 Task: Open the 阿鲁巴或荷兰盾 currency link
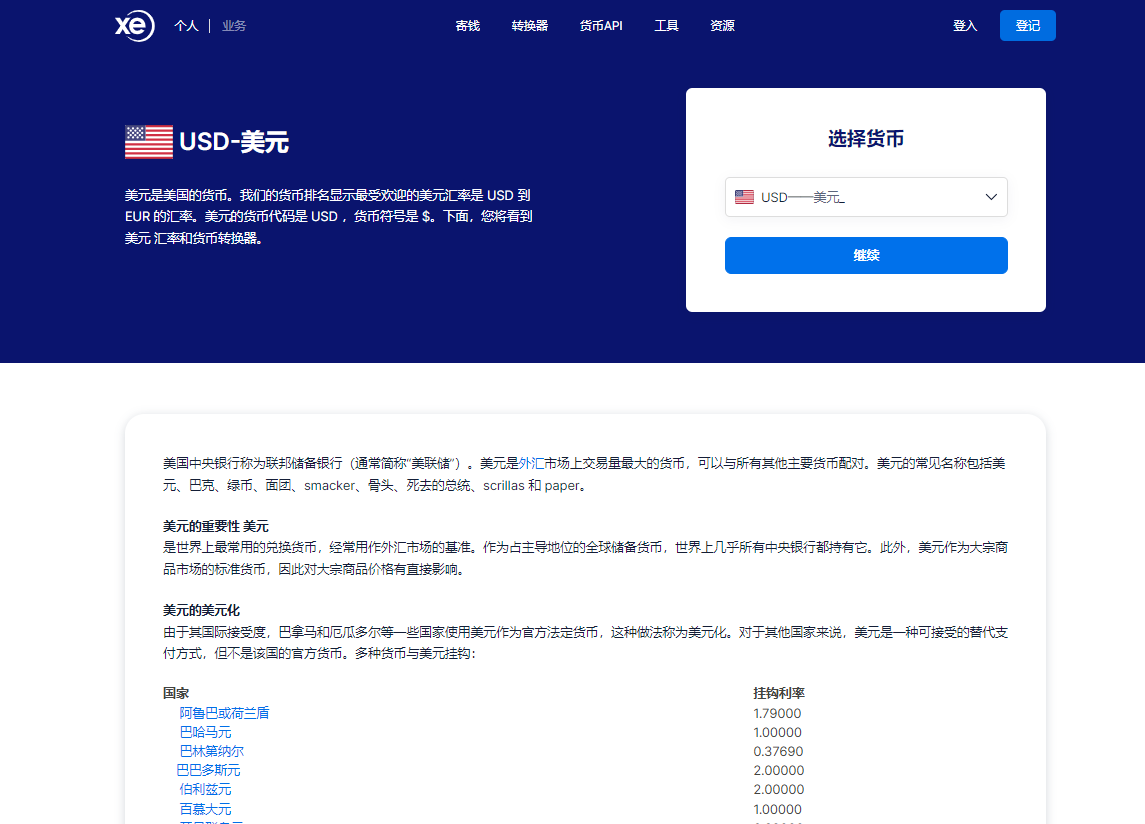coord(224,713)
